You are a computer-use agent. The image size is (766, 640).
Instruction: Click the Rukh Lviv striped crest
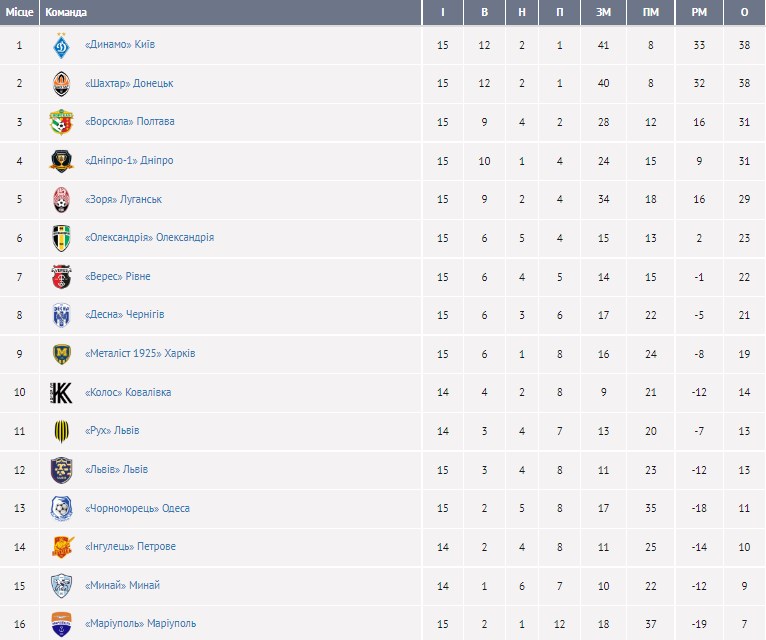[x=62, y=431]
